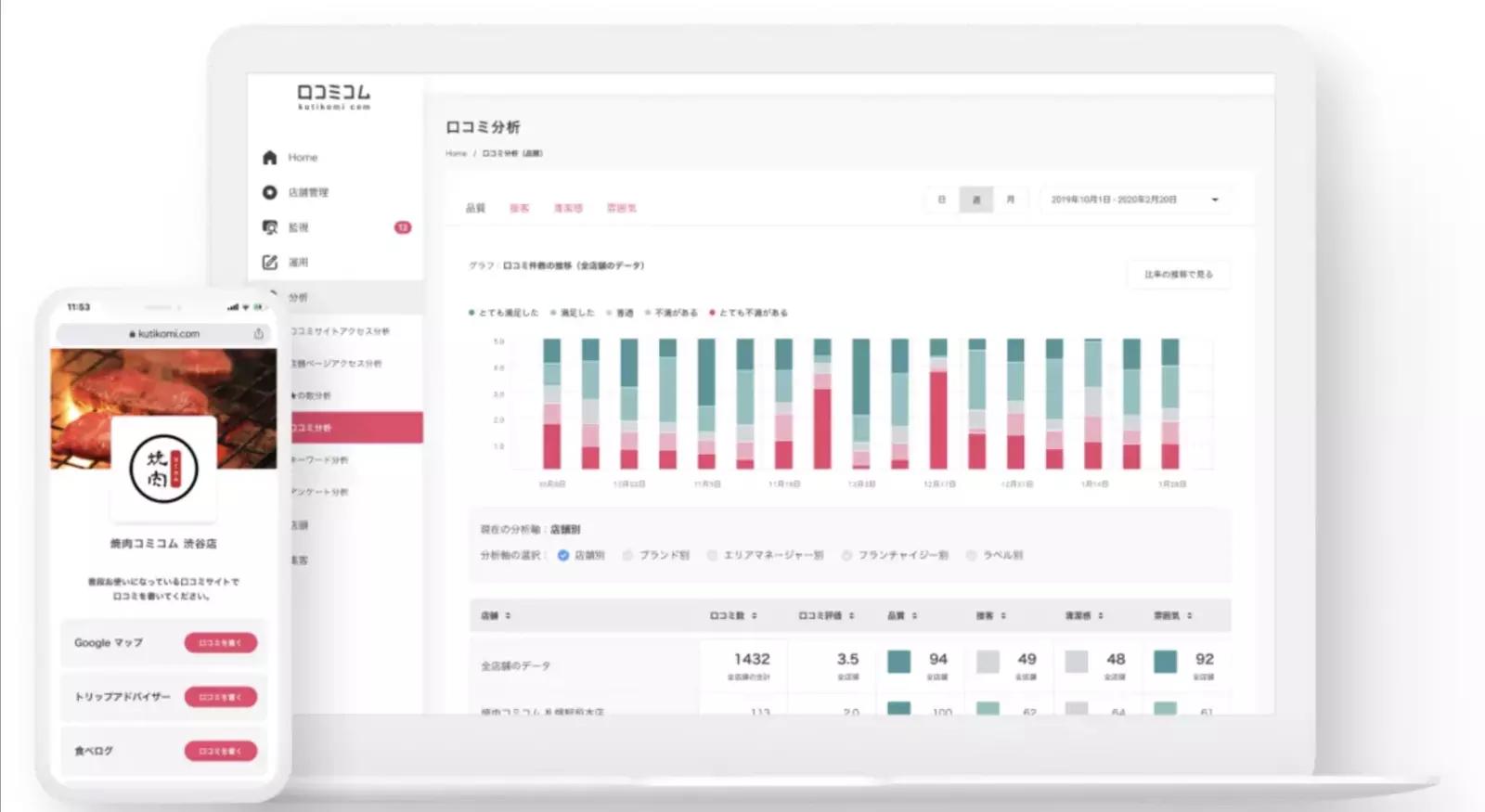Viewport: 1485px width, 812px height.
Task: Click the 比率の推移で見る button
Action: pos(1178,275)
